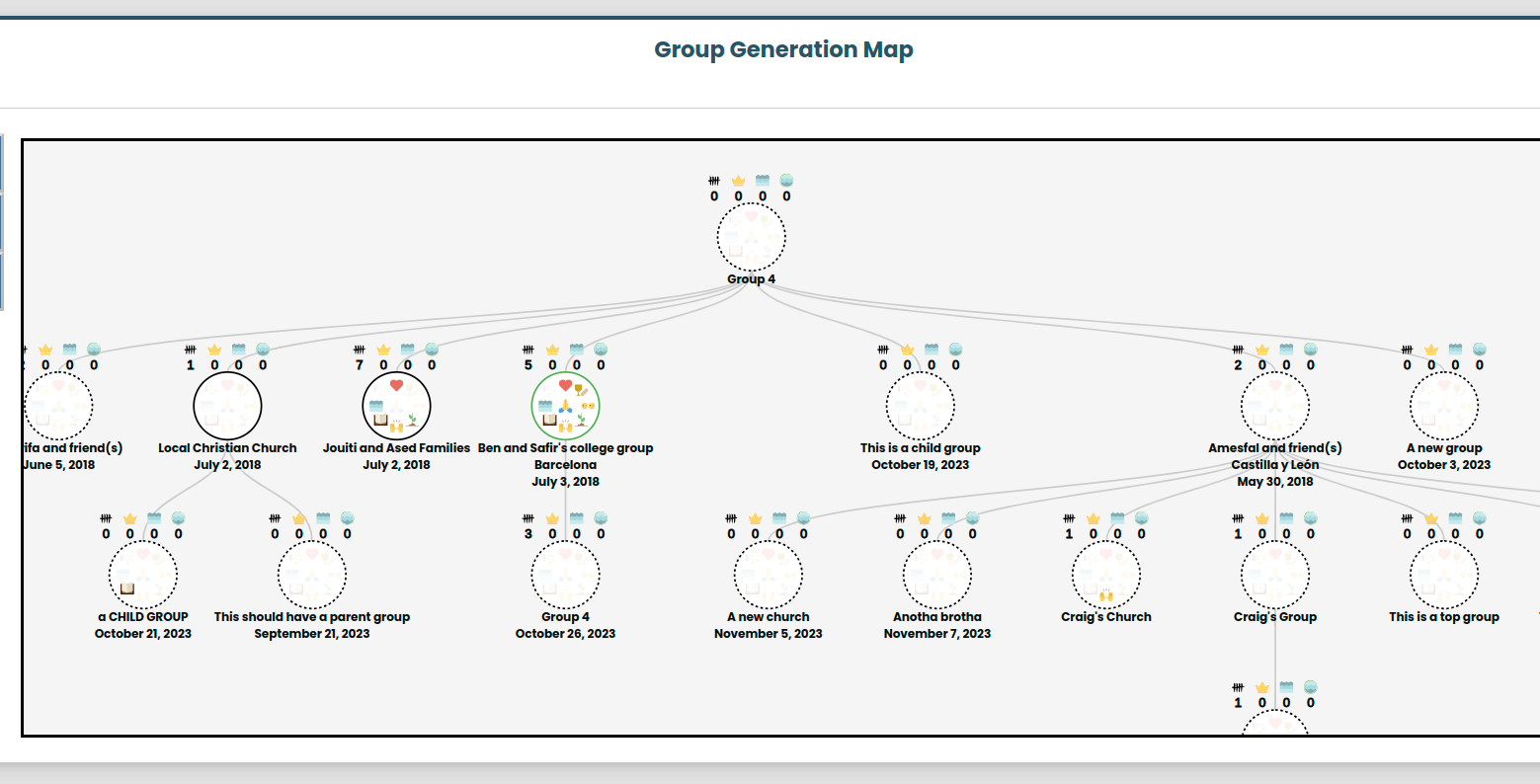Open A new church node circle
Image resolution: width=1540 pixels, height=784 pixels.
click(768, 575)
